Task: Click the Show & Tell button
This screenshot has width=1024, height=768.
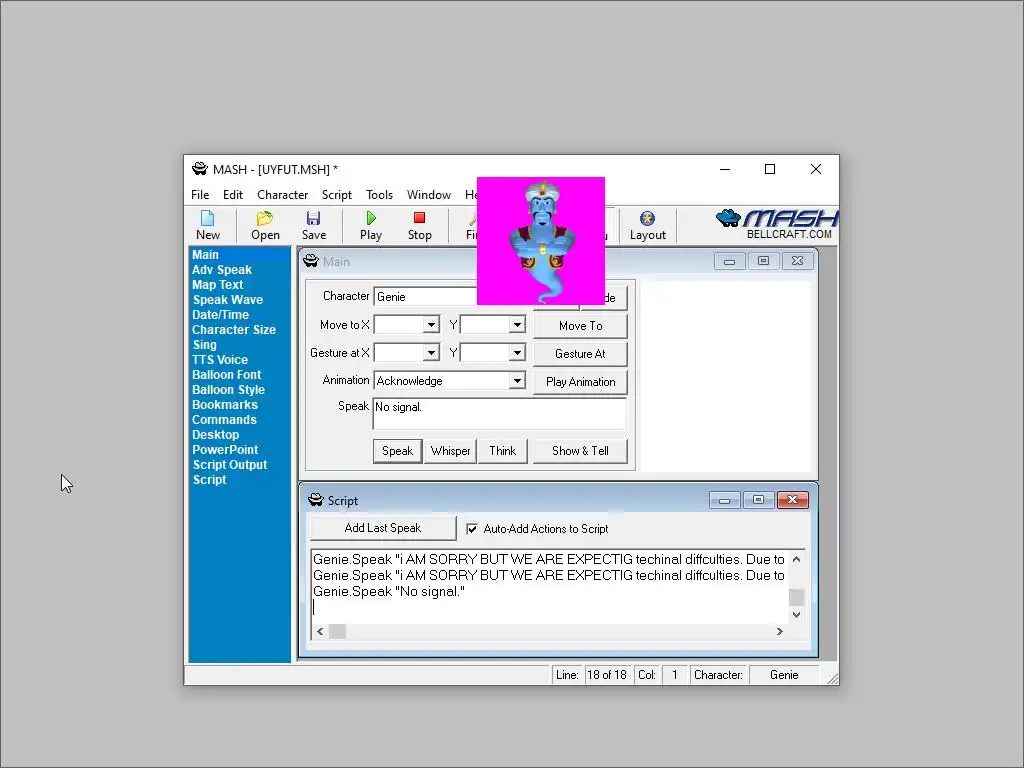Action: click(580, 451)
